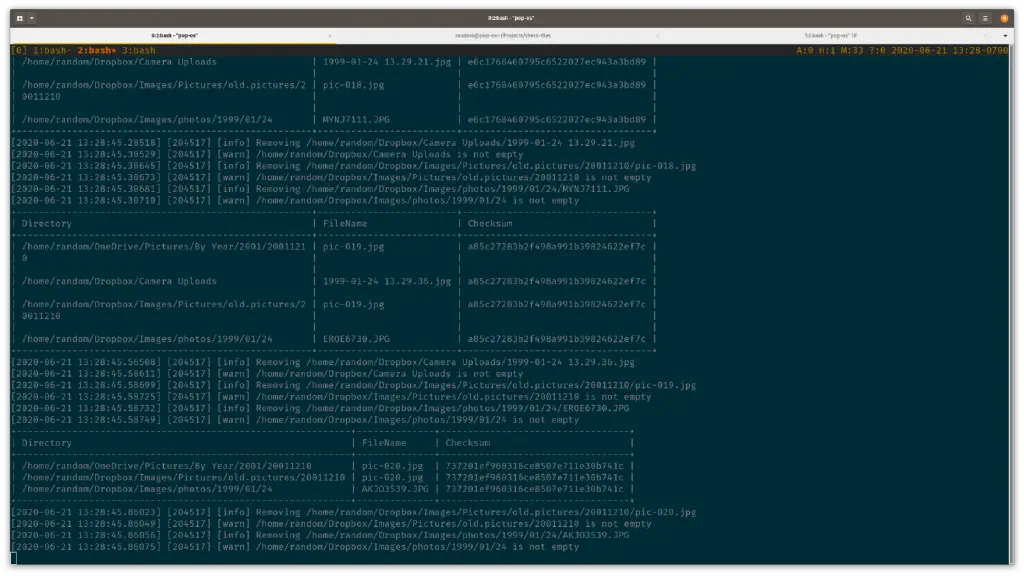
Task: Click the checksum in the AKJO3539.JPG row
Action: (x=534, y=489)
